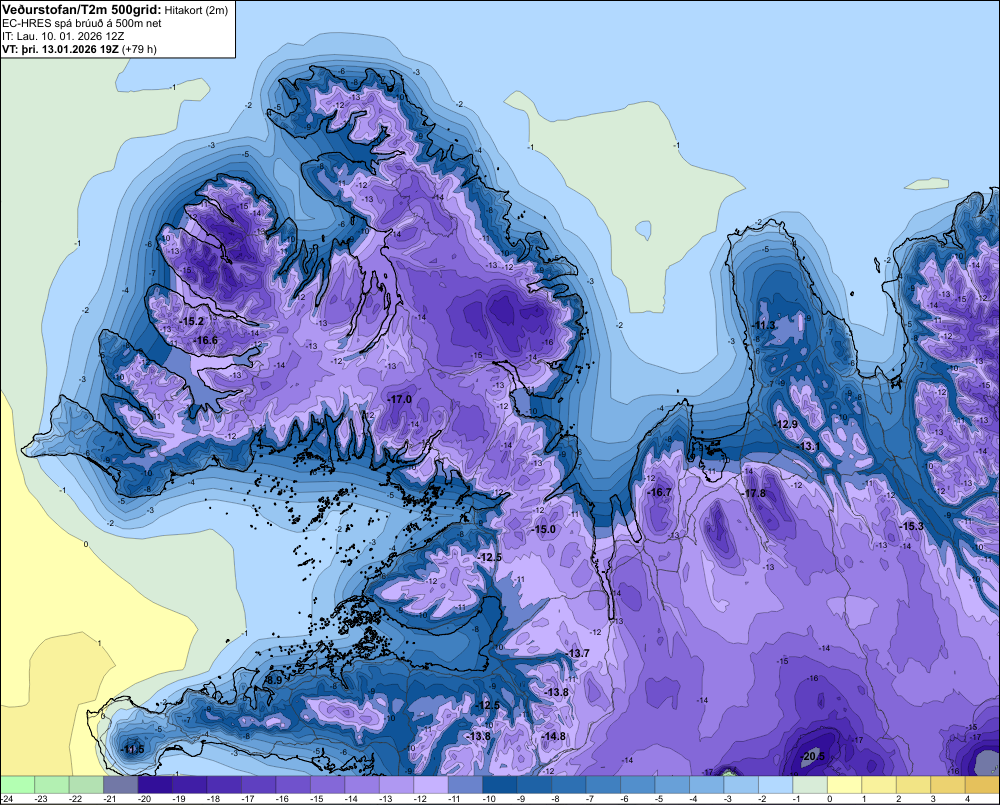Click the legend scale label -20

tap(145, 799)
